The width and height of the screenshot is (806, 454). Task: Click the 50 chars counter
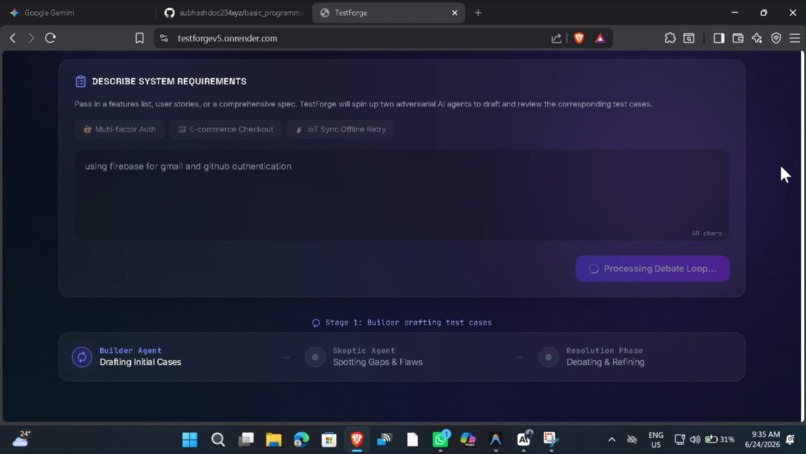click(706, 233)
